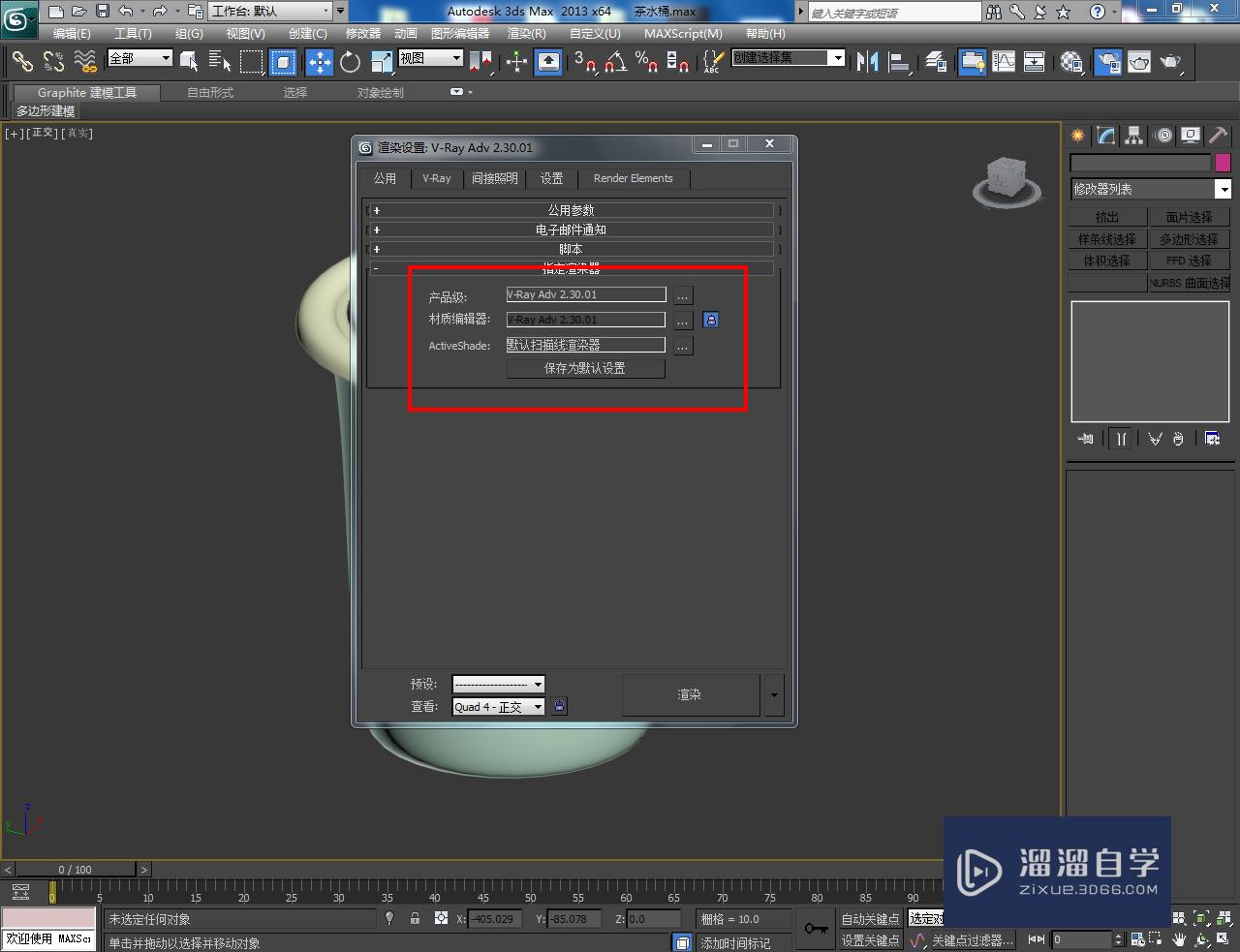Click the 挤出 modifier button

coord(1107,217)
